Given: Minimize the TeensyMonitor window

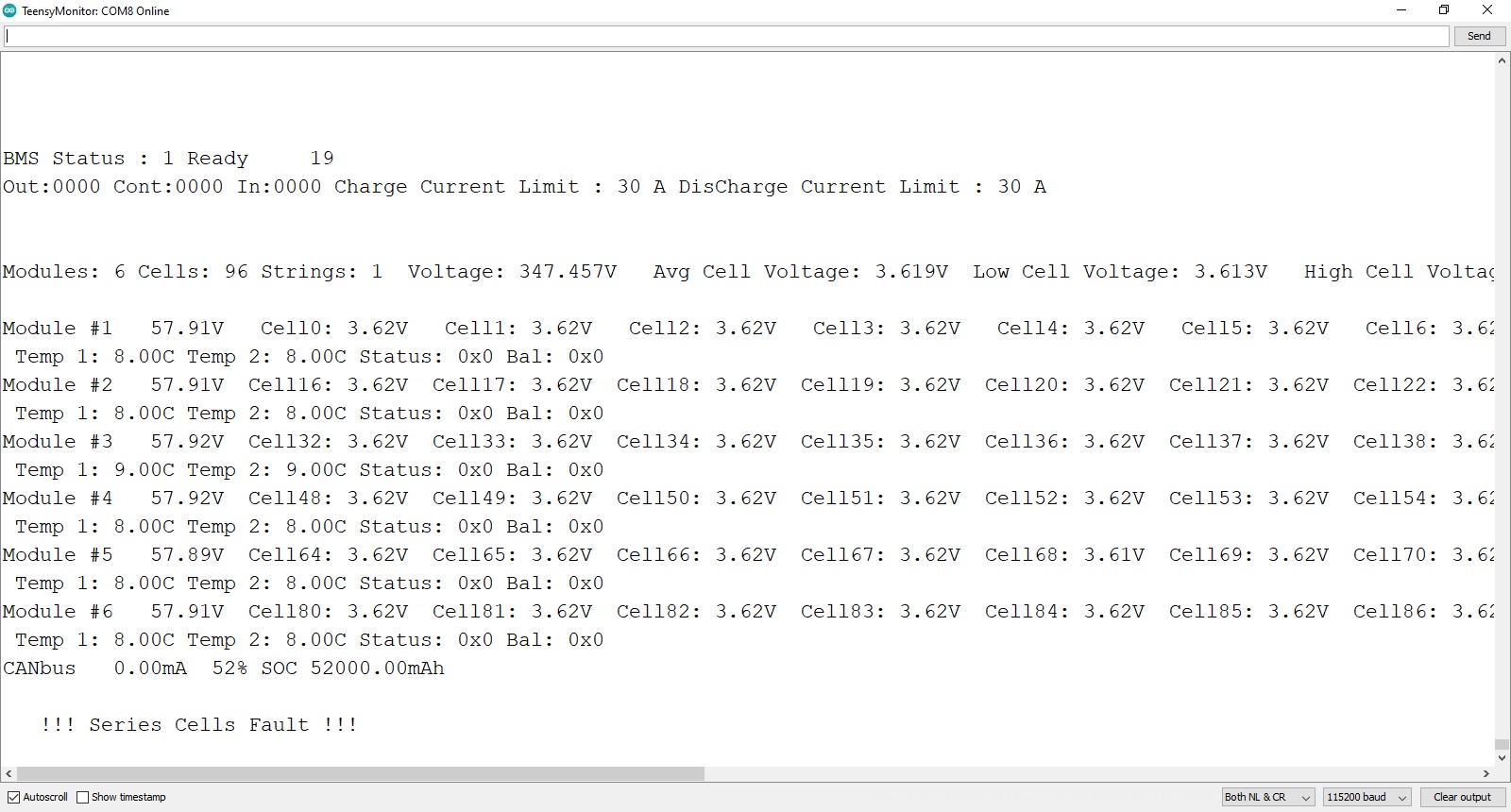Looking at the screenshot, I should click(1401, 10).
